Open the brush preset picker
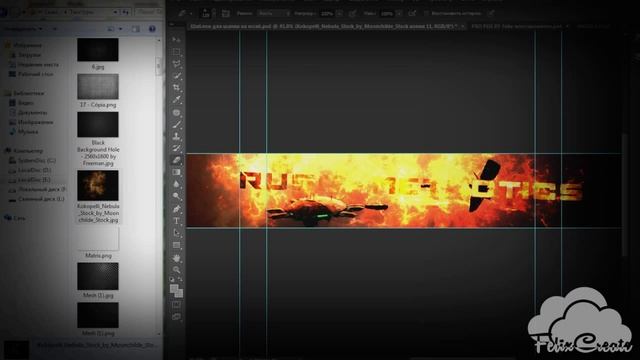Screen dimensions: 640x360 (x=207, y=13)
